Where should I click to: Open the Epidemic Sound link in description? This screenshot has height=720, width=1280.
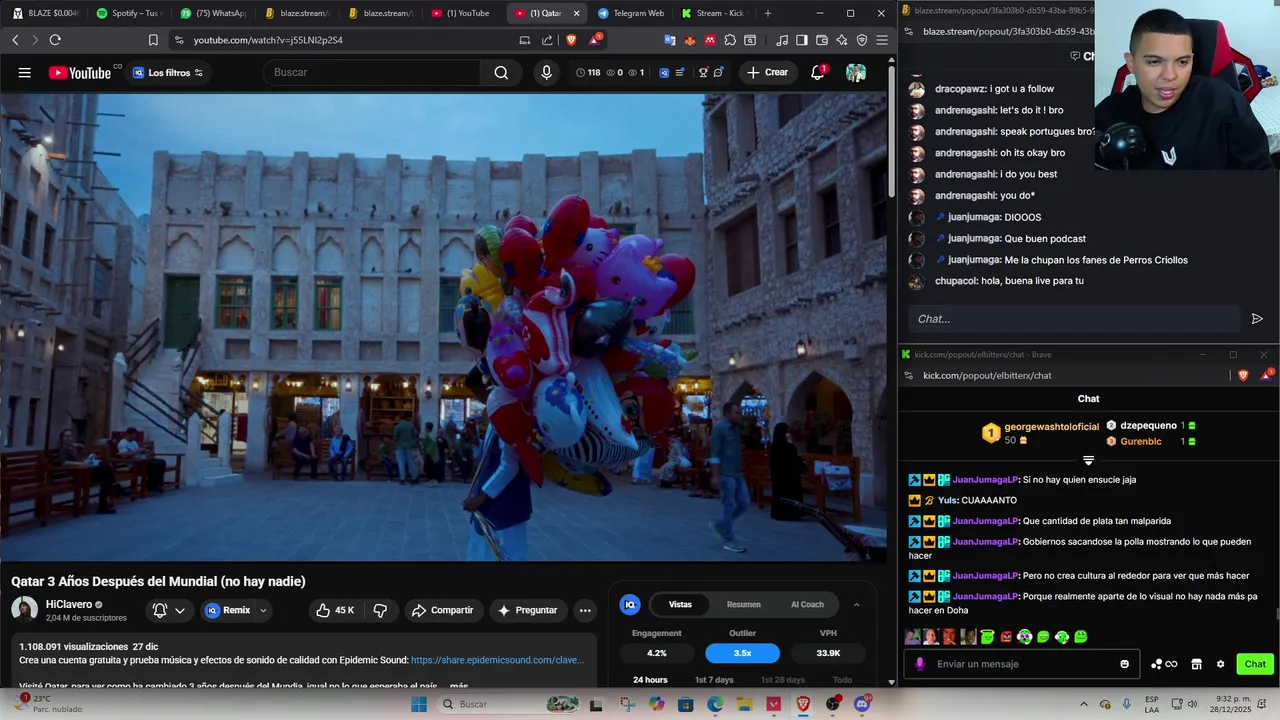pos(497,660)
